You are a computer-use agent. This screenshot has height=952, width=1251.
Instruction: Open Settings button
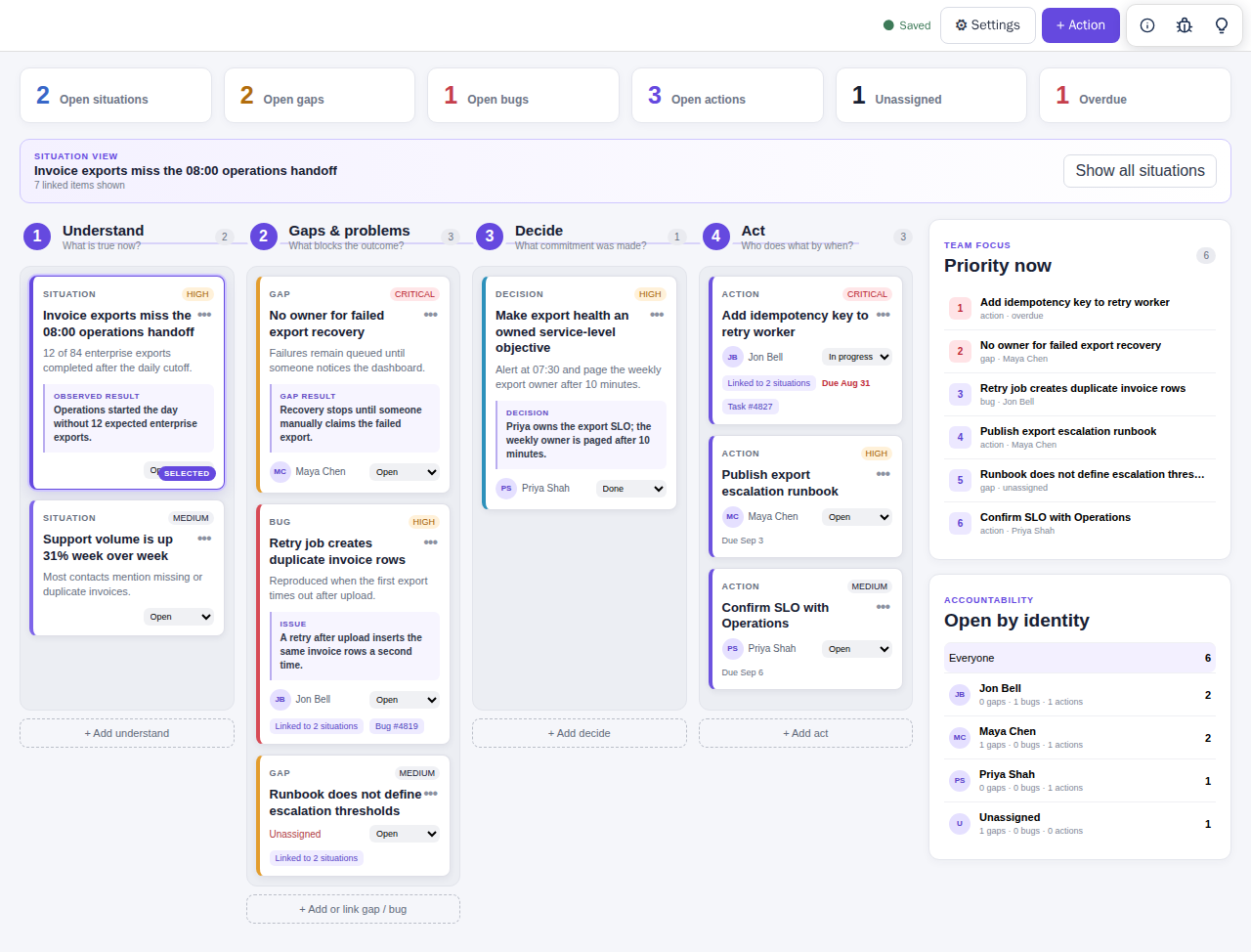coord(988,25)
